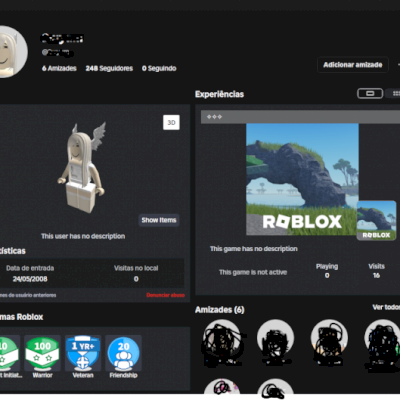Image resolution: width=400 pixels, height=400 pixels.
Task: Click the Warrior 100 badge icon
Action: pyautogui.click(x=42, y=353)
